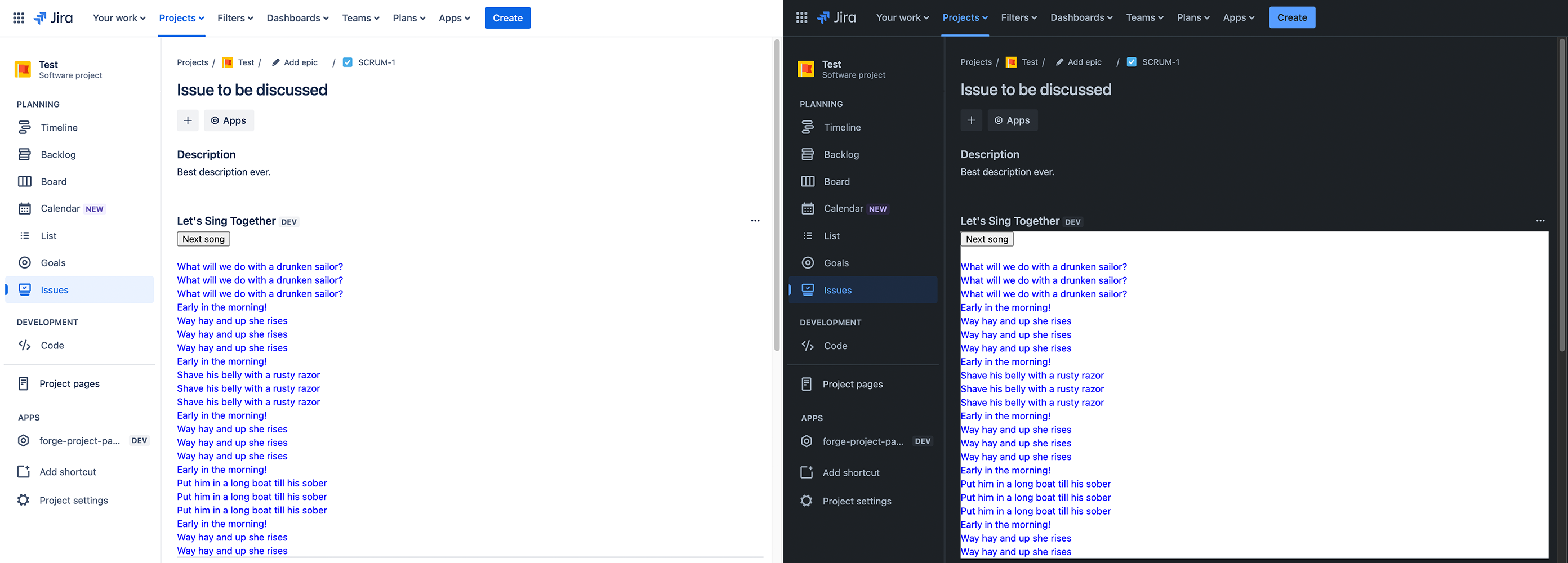Screen dimensions: 1568x563
Task: Open app switcher grid in light Jira window
Action: [19, 18]
